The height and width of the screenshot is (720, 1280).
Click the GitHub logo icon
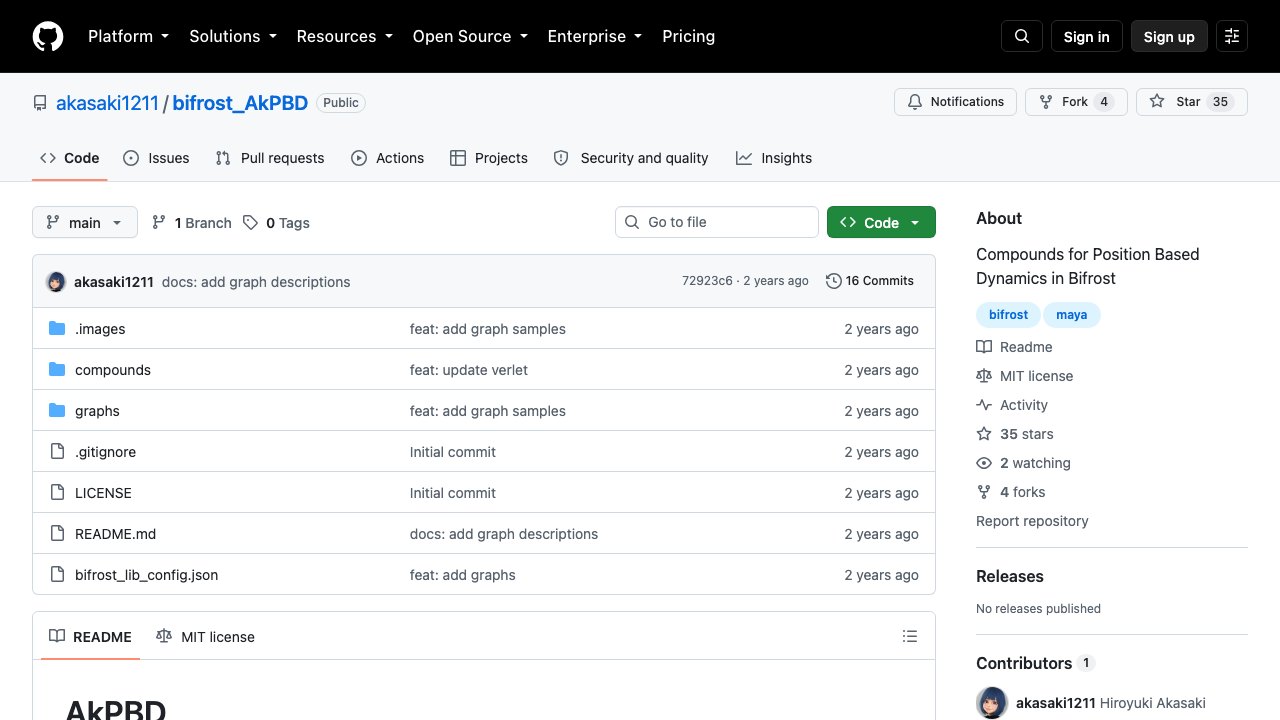48,36
